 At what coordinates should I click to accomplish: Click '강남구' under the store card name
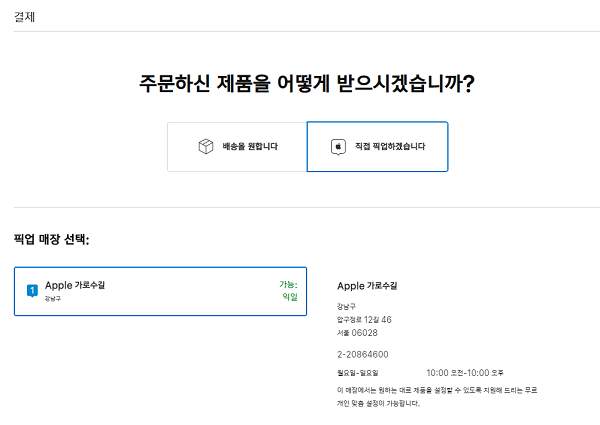click(x=53, y=299)
